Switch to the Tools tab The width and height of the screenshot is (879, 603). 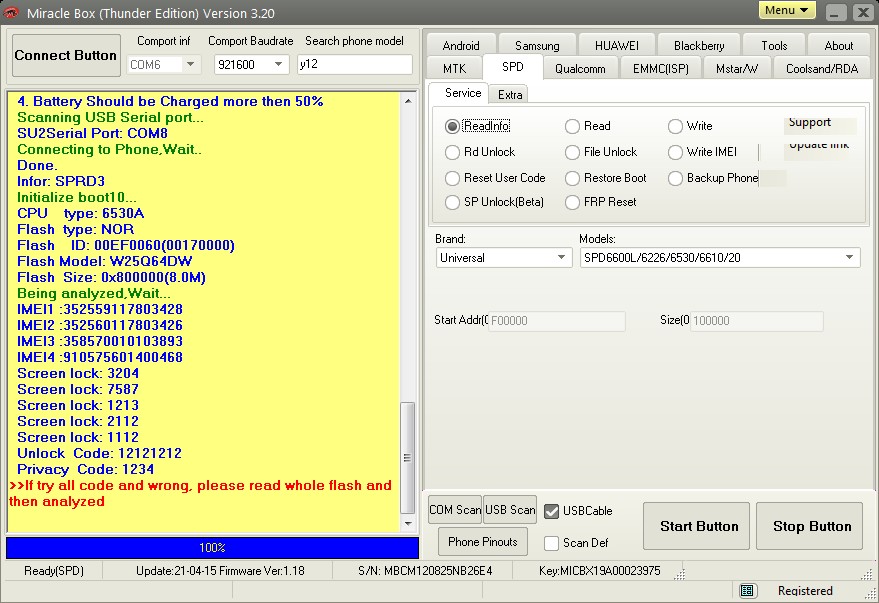774,45
